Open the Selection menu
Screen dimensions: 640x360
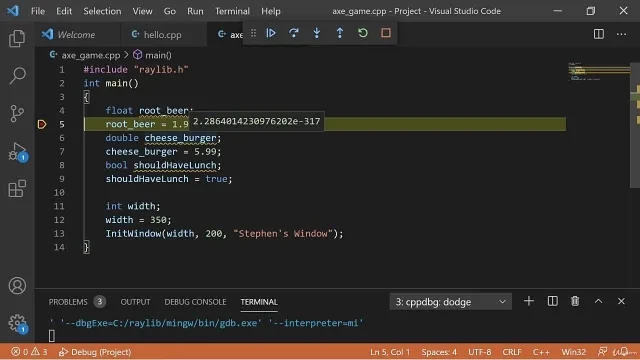(102, 11)
